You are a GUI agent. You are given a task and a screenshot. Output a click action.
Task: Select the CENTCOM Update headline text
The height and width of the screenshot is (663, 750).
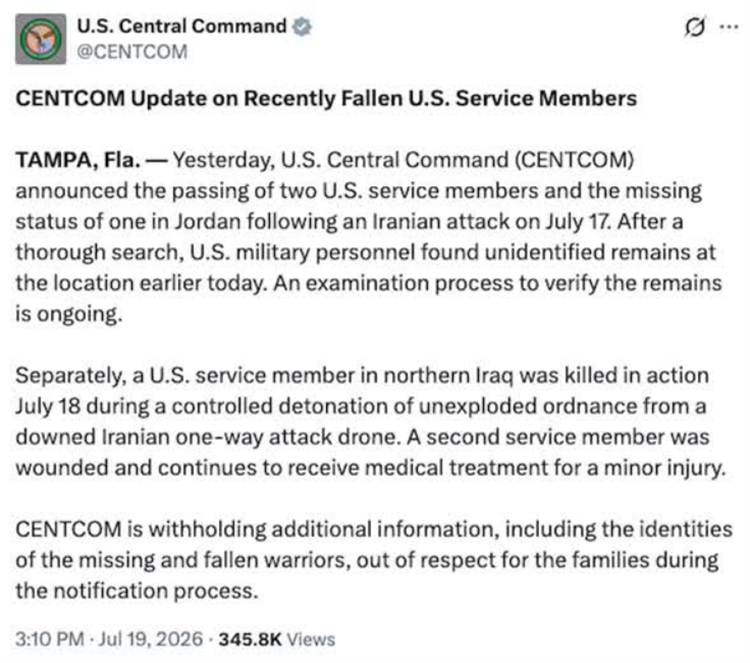(x=326, y=99)
